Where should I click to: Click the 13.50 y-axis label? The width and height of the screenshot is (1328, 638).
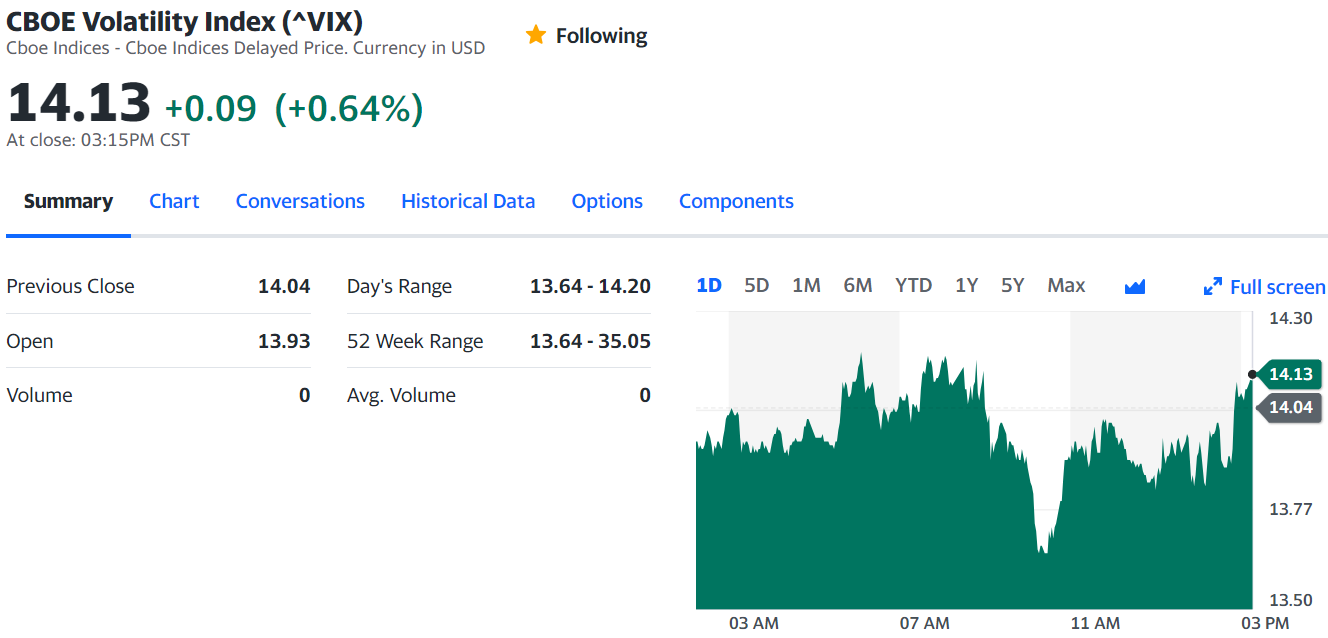[x=1290, y=600]
